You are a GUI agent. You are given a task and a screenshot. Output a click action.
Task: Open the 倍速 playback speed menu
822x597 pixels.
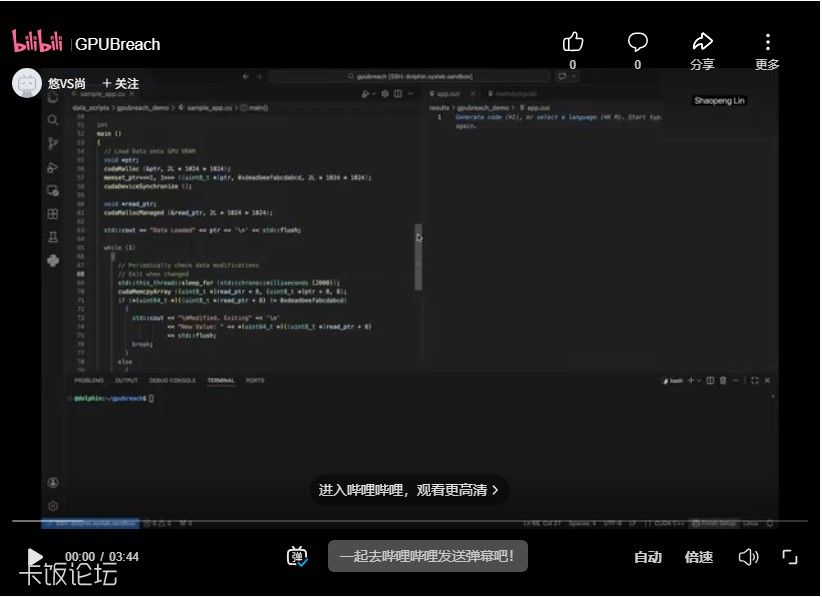(x=699, y=557)
